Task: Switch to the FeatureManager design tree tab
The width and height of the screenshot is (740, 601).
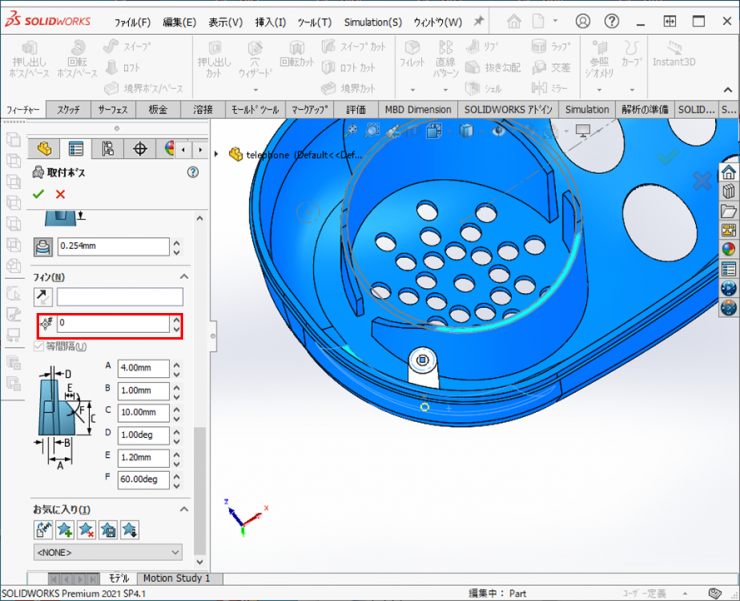Action: coord(43,149)
